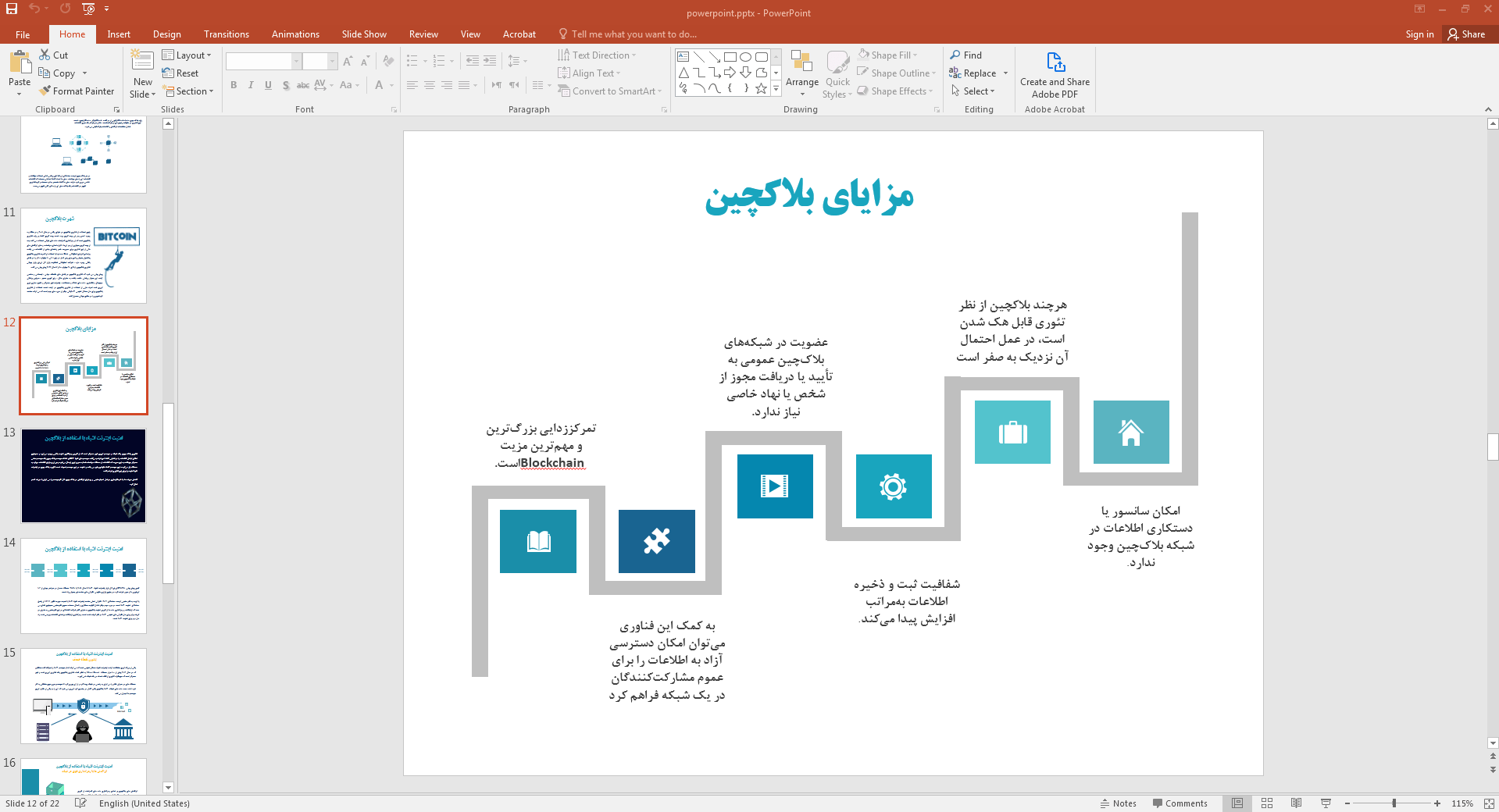Image resolution: width=1499 pixels, height=812 pixels.
Task: Select slide 13 thumbnail with dark background
Action: [84, 475]
